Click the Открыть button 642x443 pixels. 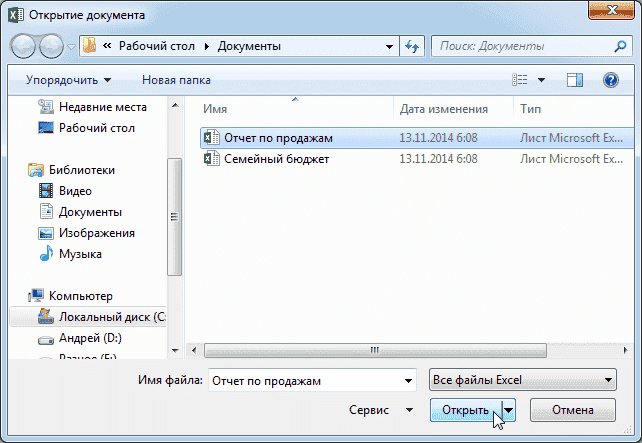click(466, 410)
